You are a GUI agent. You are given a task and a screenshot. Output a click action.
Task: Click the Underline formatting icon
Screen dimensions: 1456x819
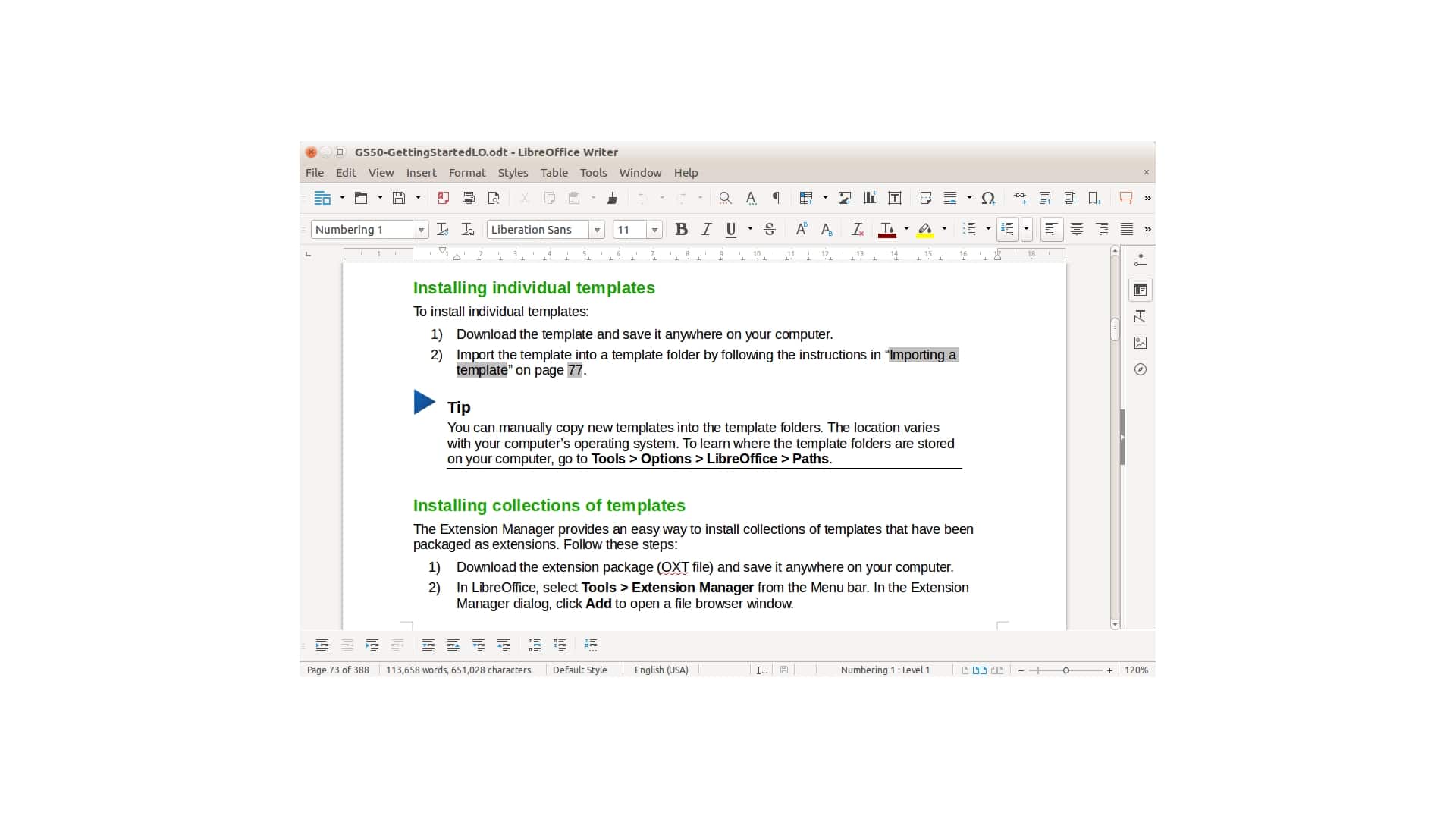tap(731, 229)
